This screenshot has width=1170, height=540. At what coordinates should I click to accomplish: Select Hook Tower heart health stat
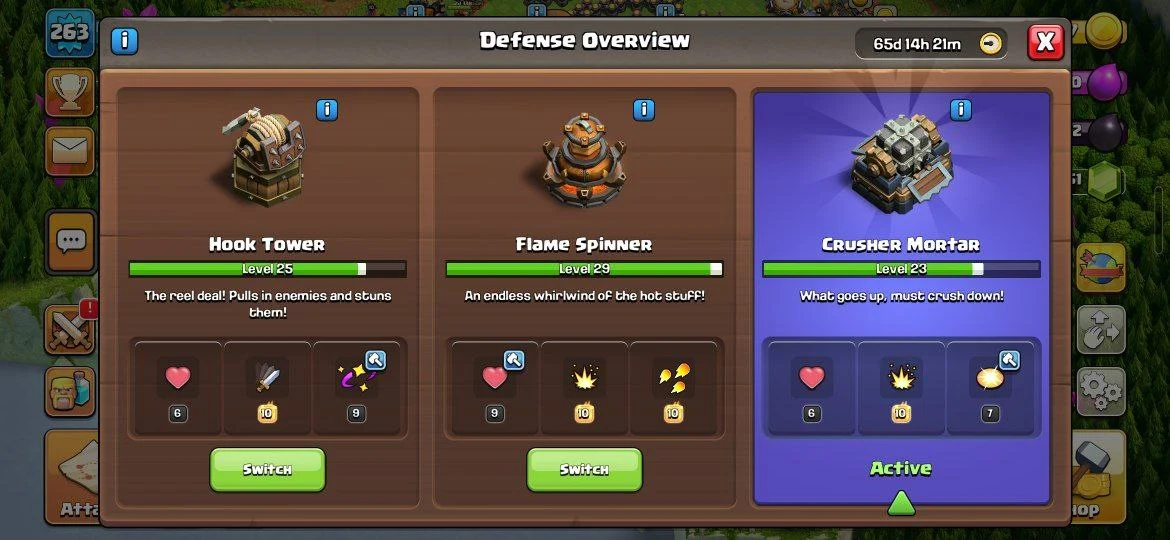[178, 388]
